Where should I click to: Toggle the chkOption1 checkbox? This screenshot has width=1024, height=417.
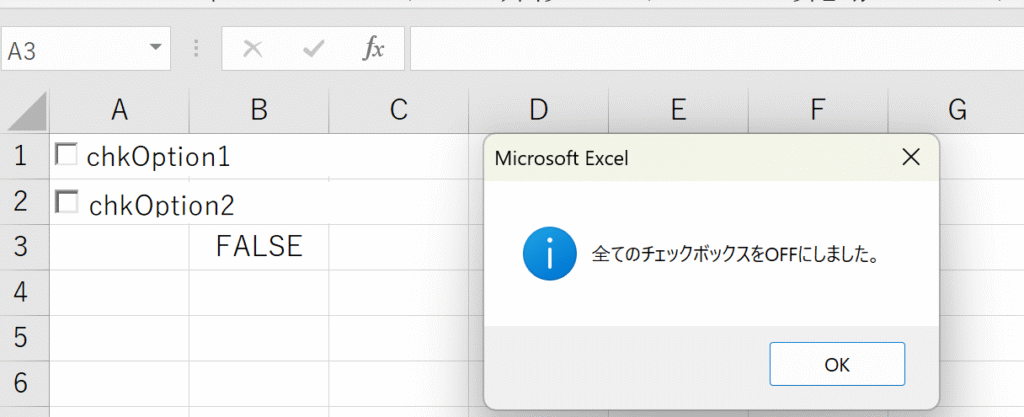[67, 155]
